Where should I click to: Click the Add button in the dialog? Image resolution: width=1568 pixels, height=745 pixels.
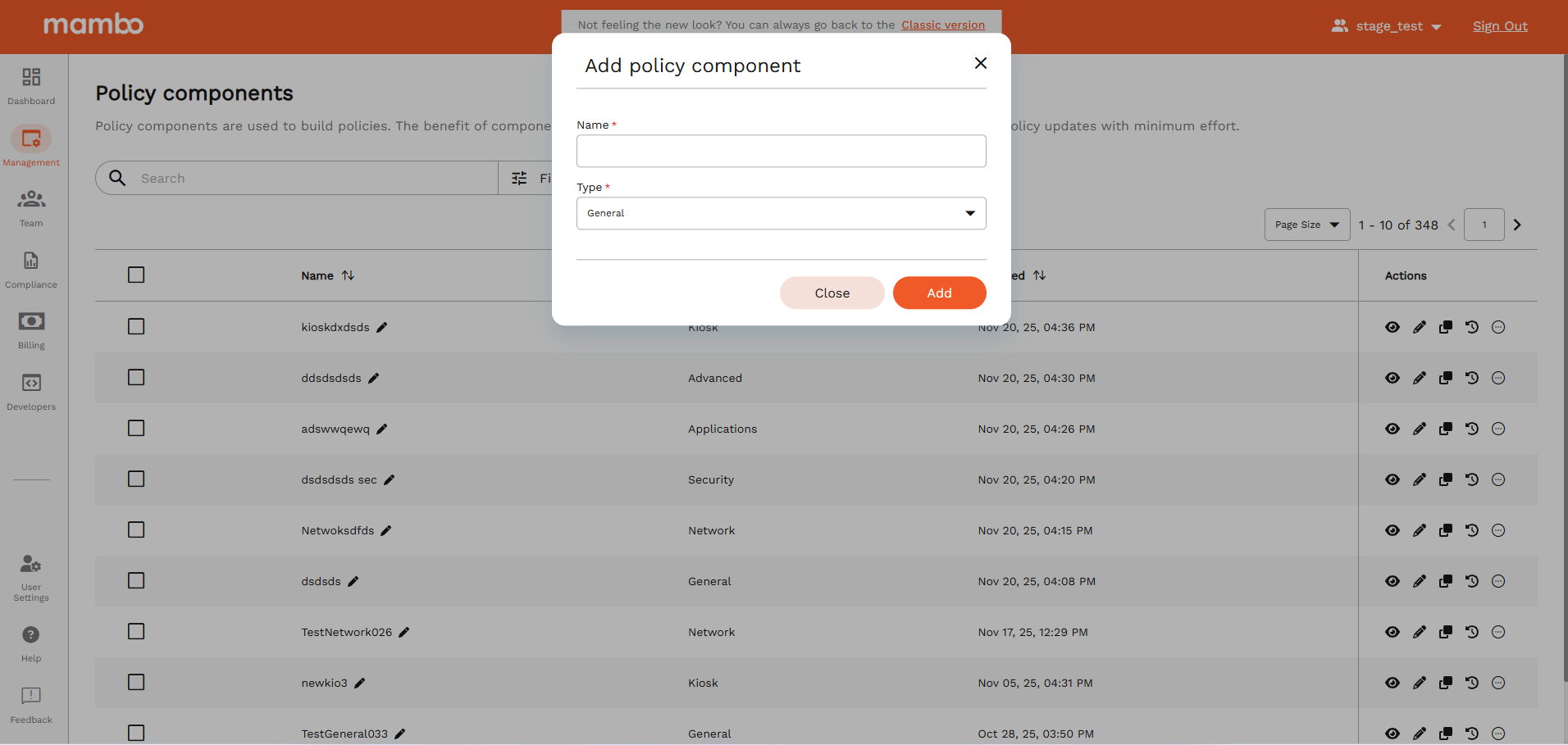(x=939, y=293)
